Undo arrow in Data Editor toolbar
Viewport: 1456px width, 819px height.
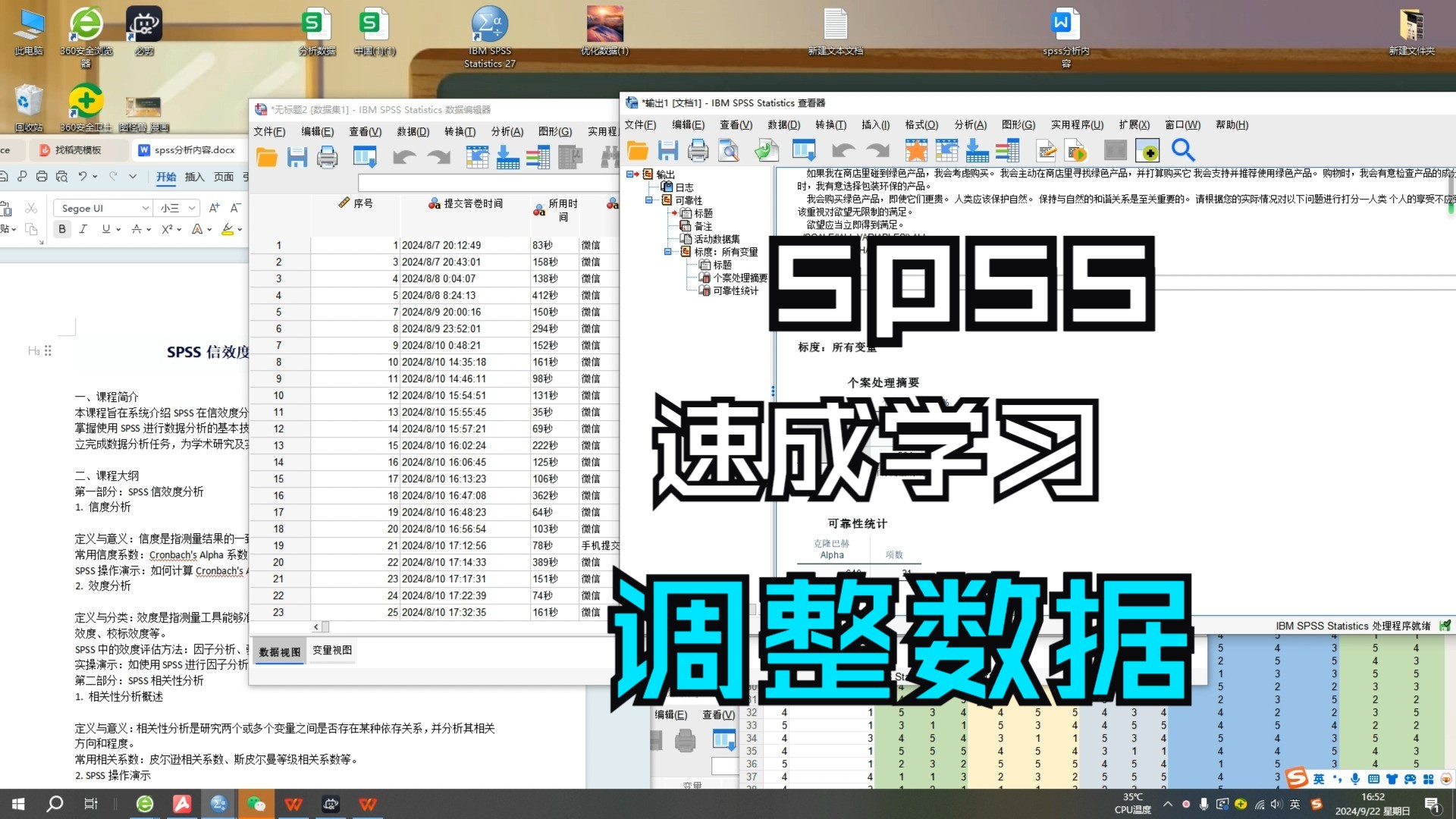point(404,158)
